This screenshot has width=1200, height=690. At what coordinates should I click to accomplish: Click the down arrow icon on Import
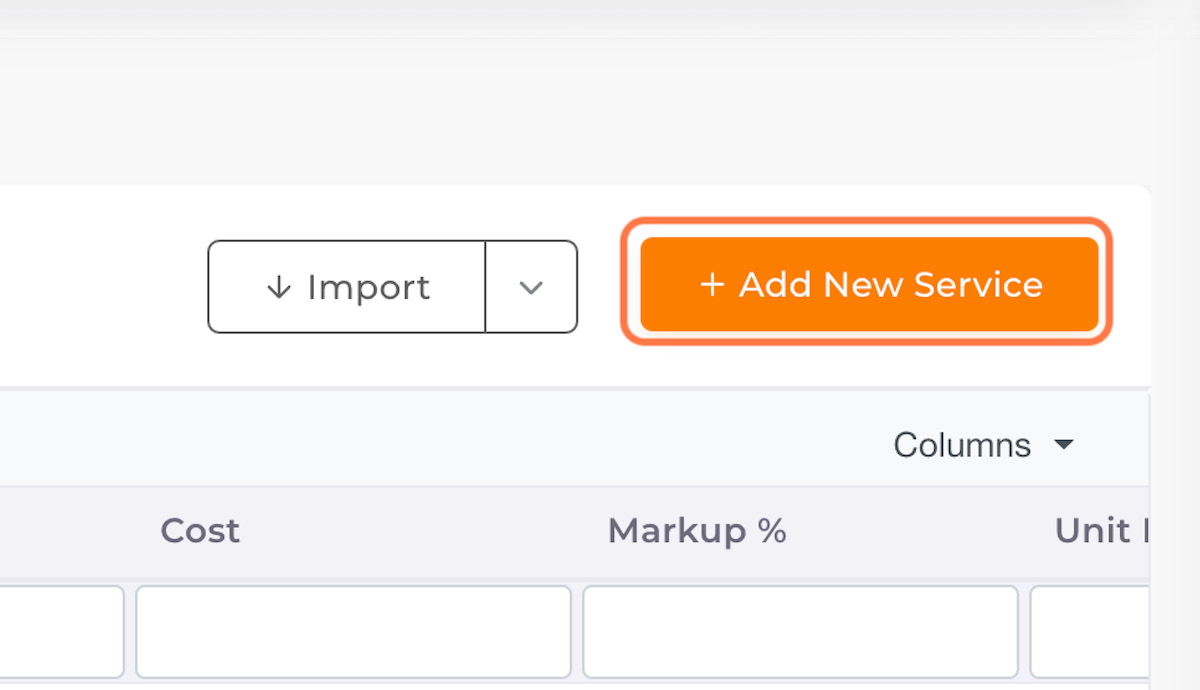click(x=279, y=288)
